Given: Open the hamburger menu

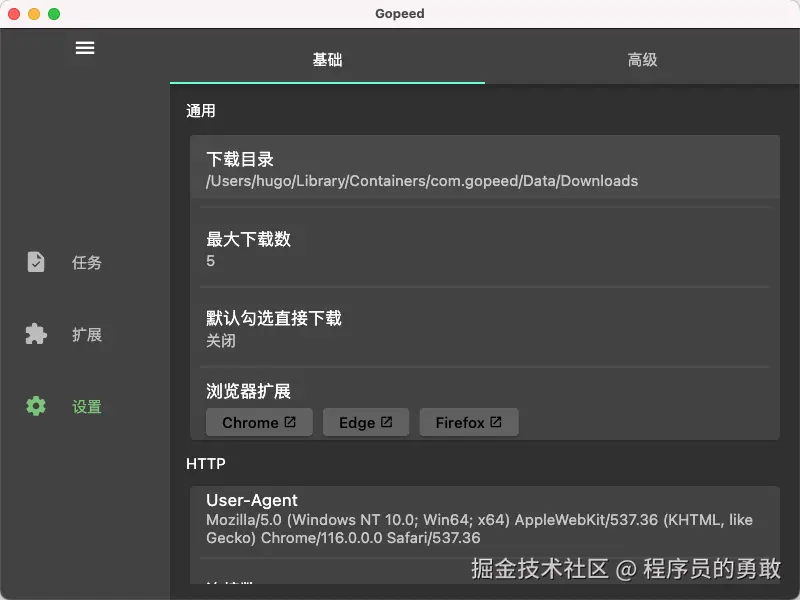Looking at the screenshot, I should (85, 47).
